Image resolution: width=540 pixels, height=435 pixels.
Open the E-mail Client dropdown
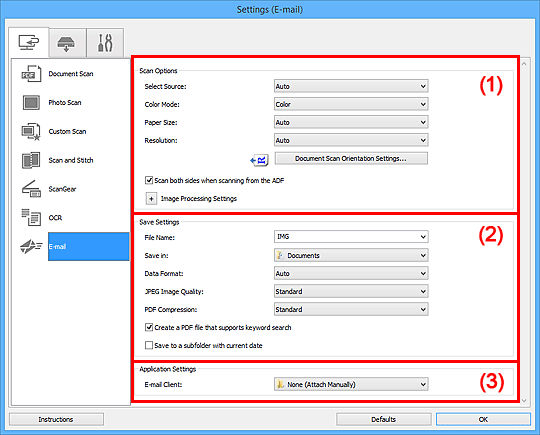351,384
